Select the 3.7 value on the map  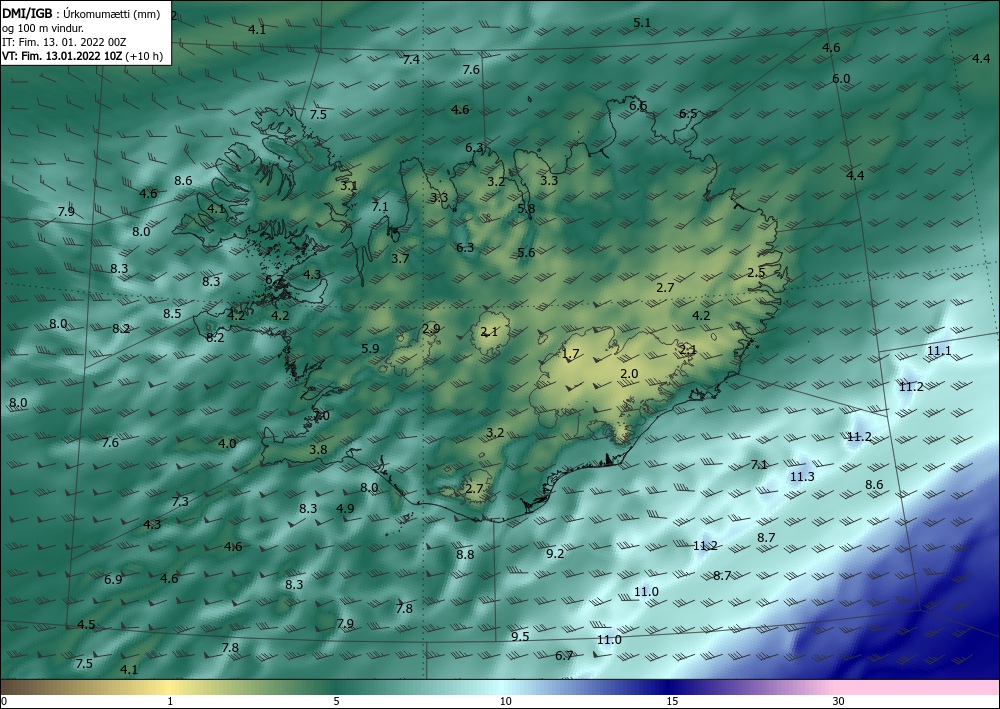(400, 258)
